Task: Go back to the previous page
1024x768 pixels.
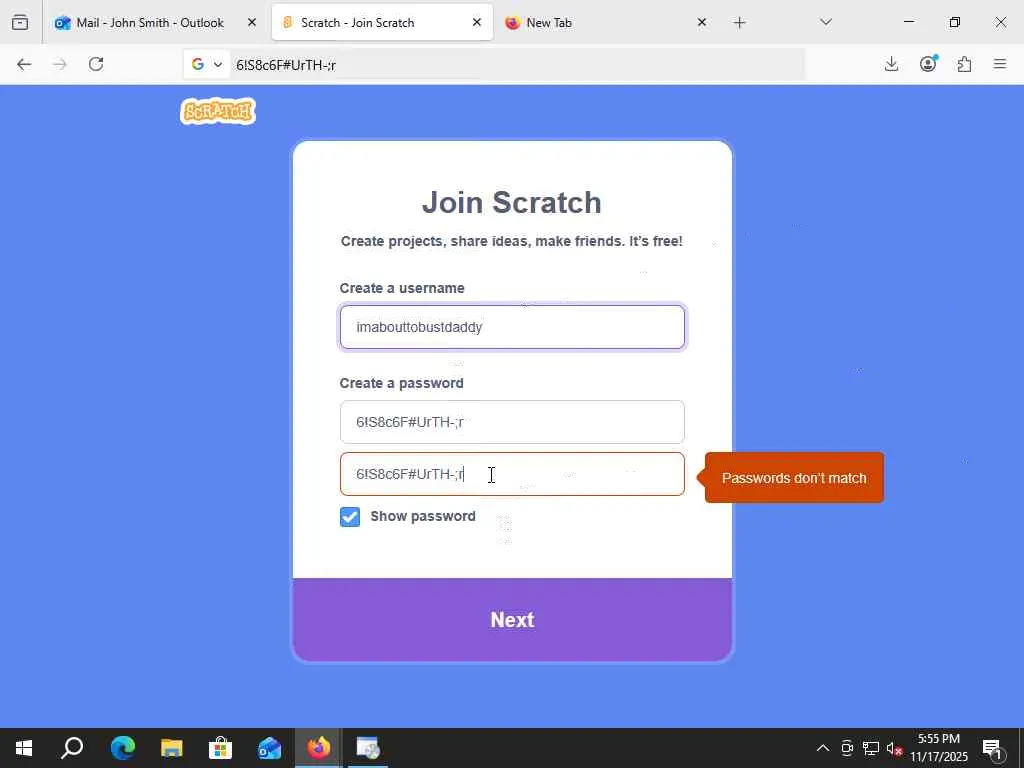Action: (x=24, y=64)
